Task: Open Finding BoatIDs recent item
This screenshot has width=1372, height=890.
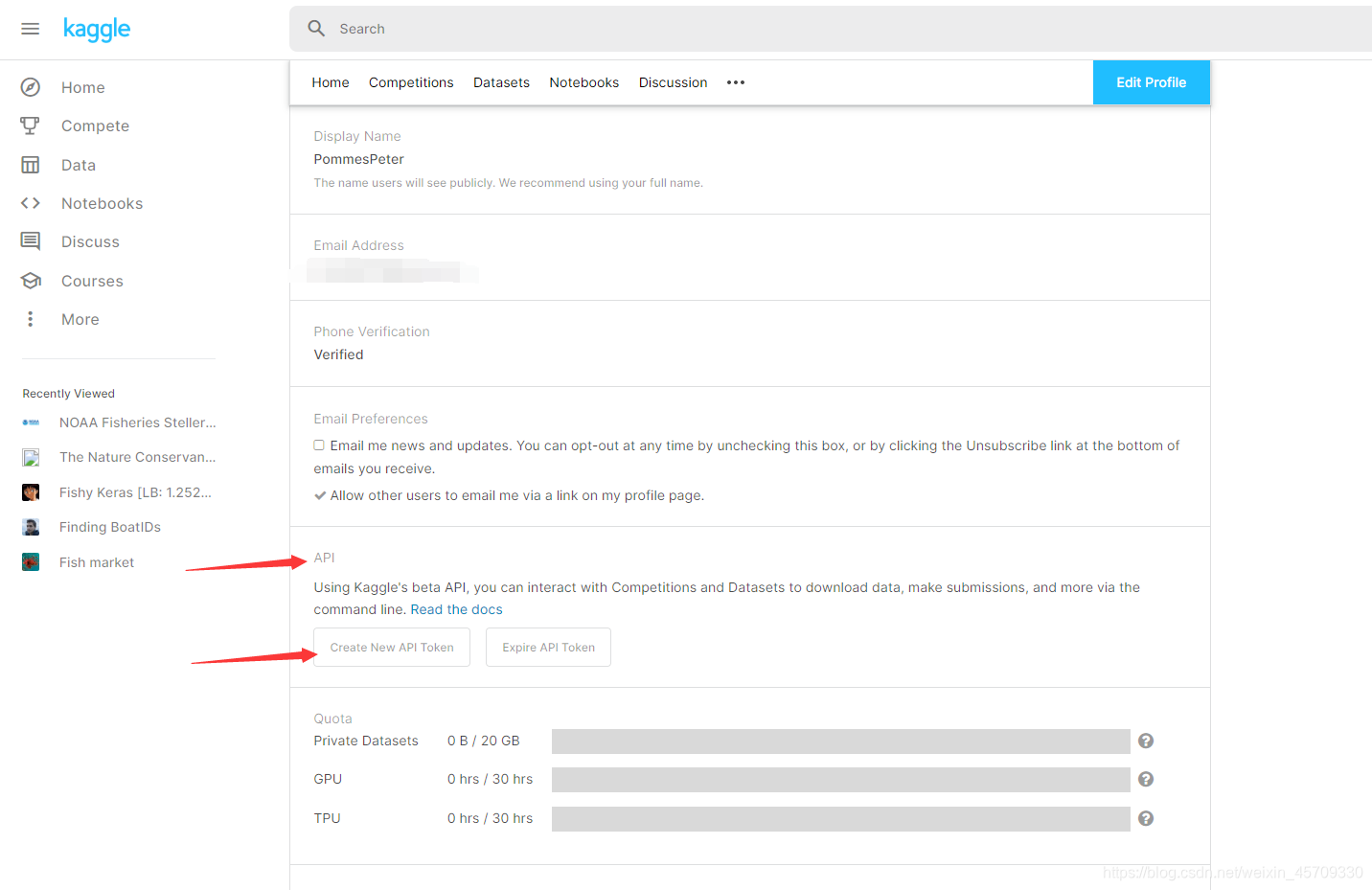Action: click(x=110, y=527)
